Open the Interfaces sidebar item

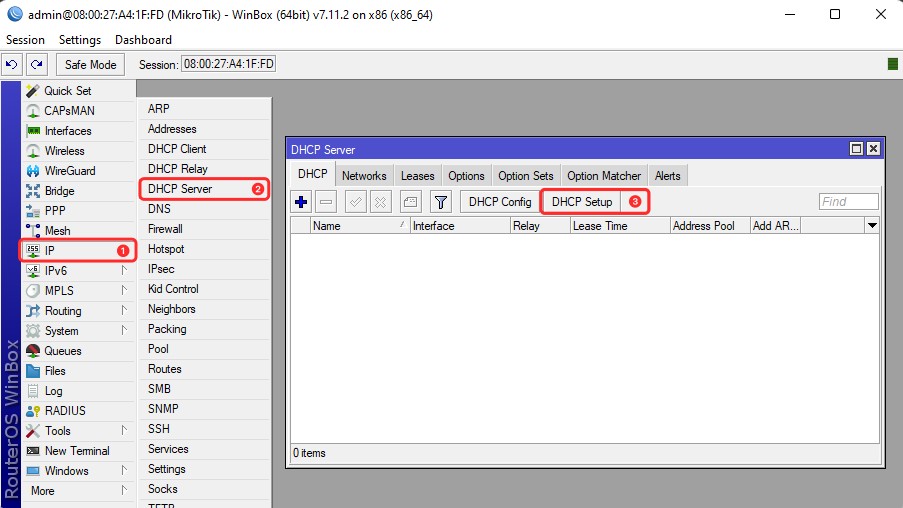point(67,131)
